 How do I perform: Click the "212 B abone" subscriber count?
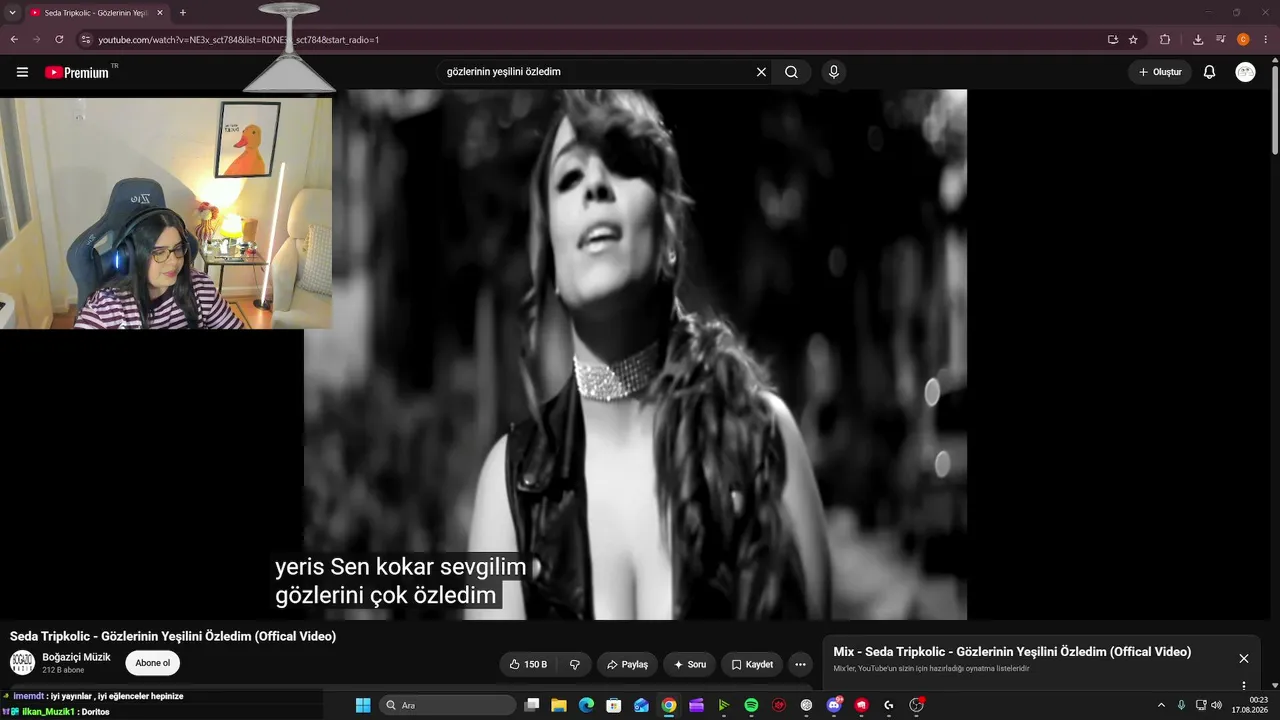tap(63, 671)
